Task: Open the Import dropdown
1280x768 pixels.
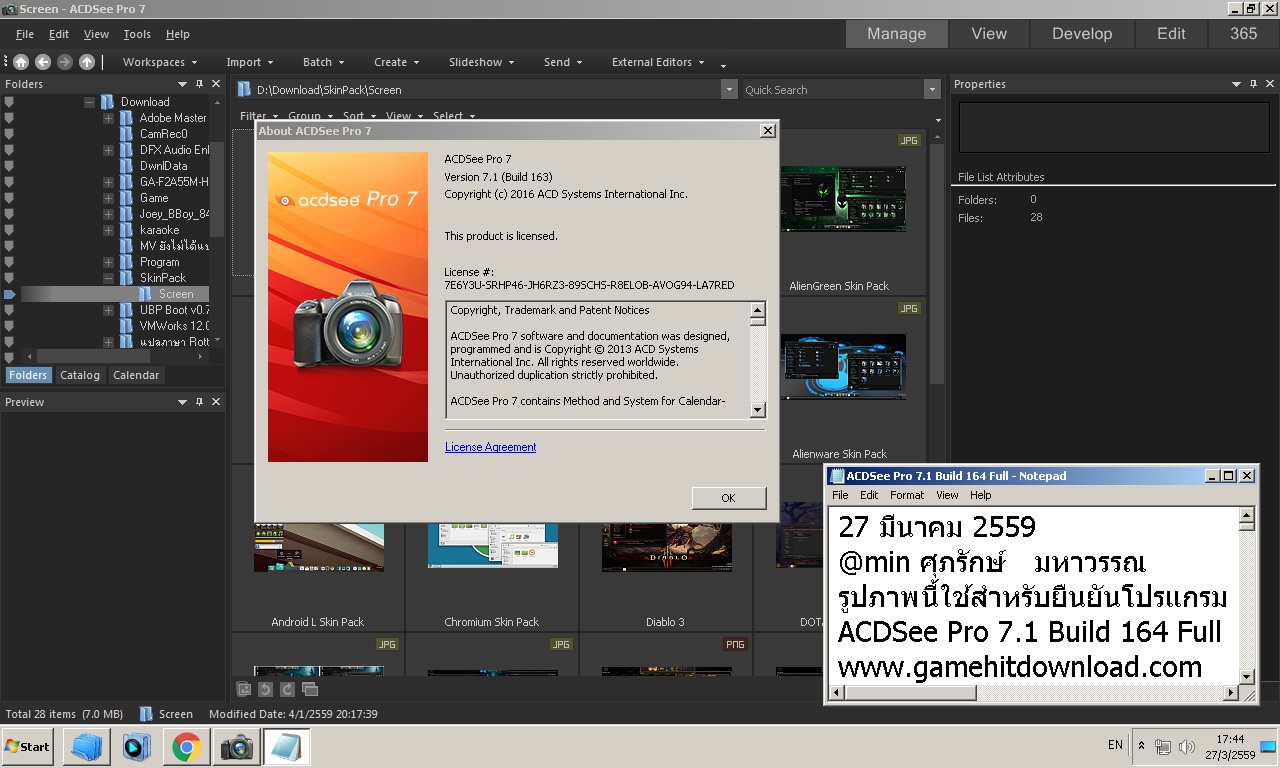Action: point(250,62)
